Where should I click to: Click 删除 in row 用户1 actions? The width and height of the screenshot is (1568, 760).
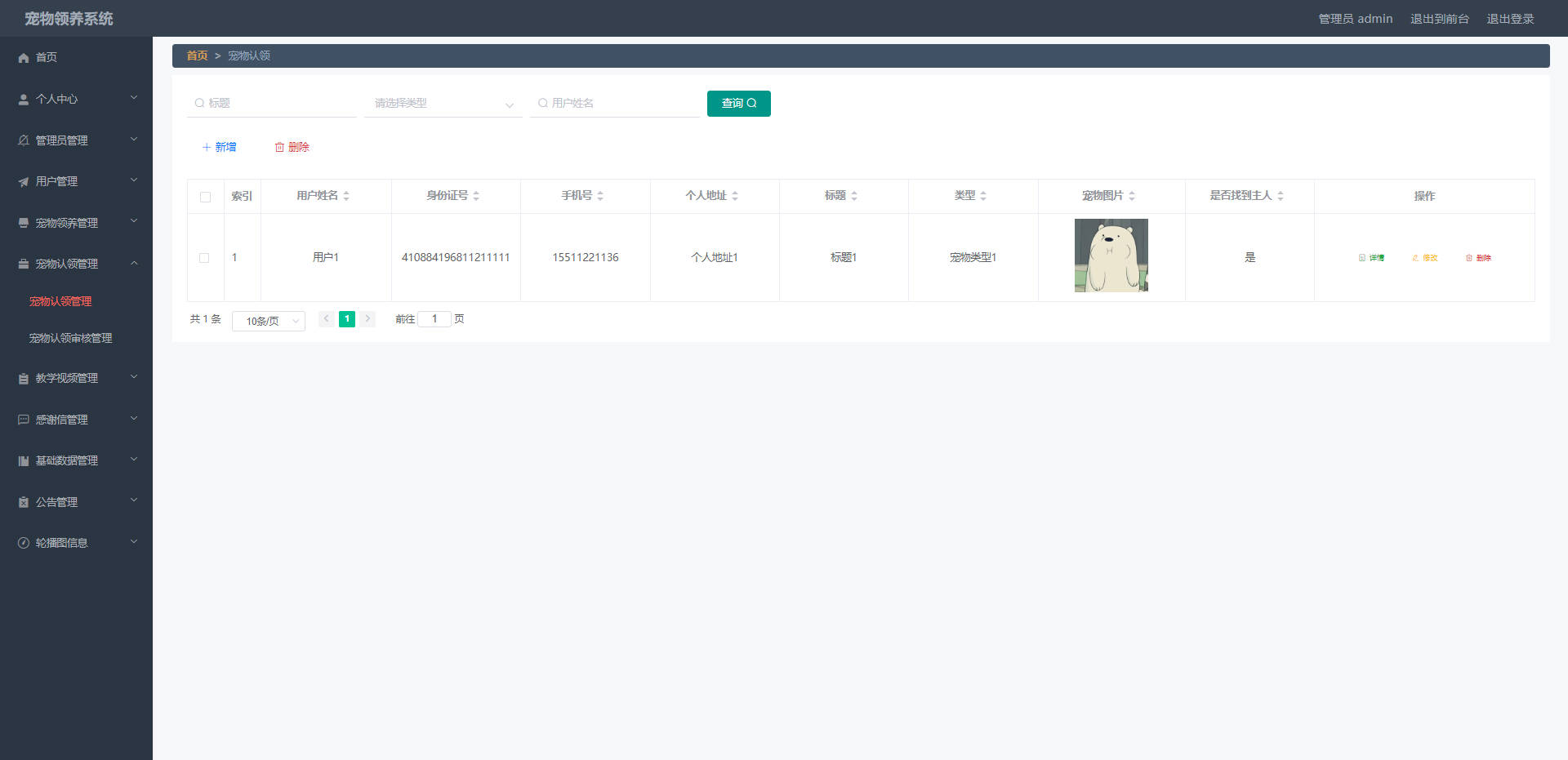tap(1478, 258)
